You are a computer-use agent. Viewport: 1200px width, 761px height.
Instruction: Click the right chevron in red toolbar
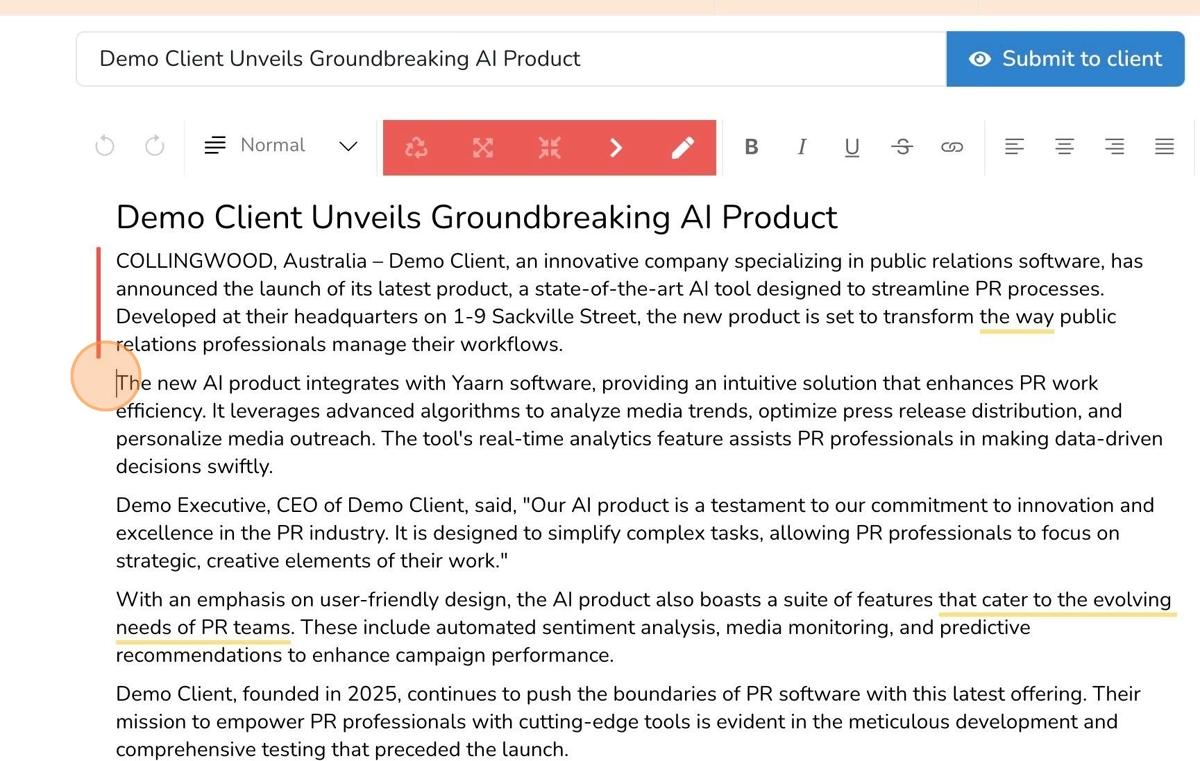point(616,148)
